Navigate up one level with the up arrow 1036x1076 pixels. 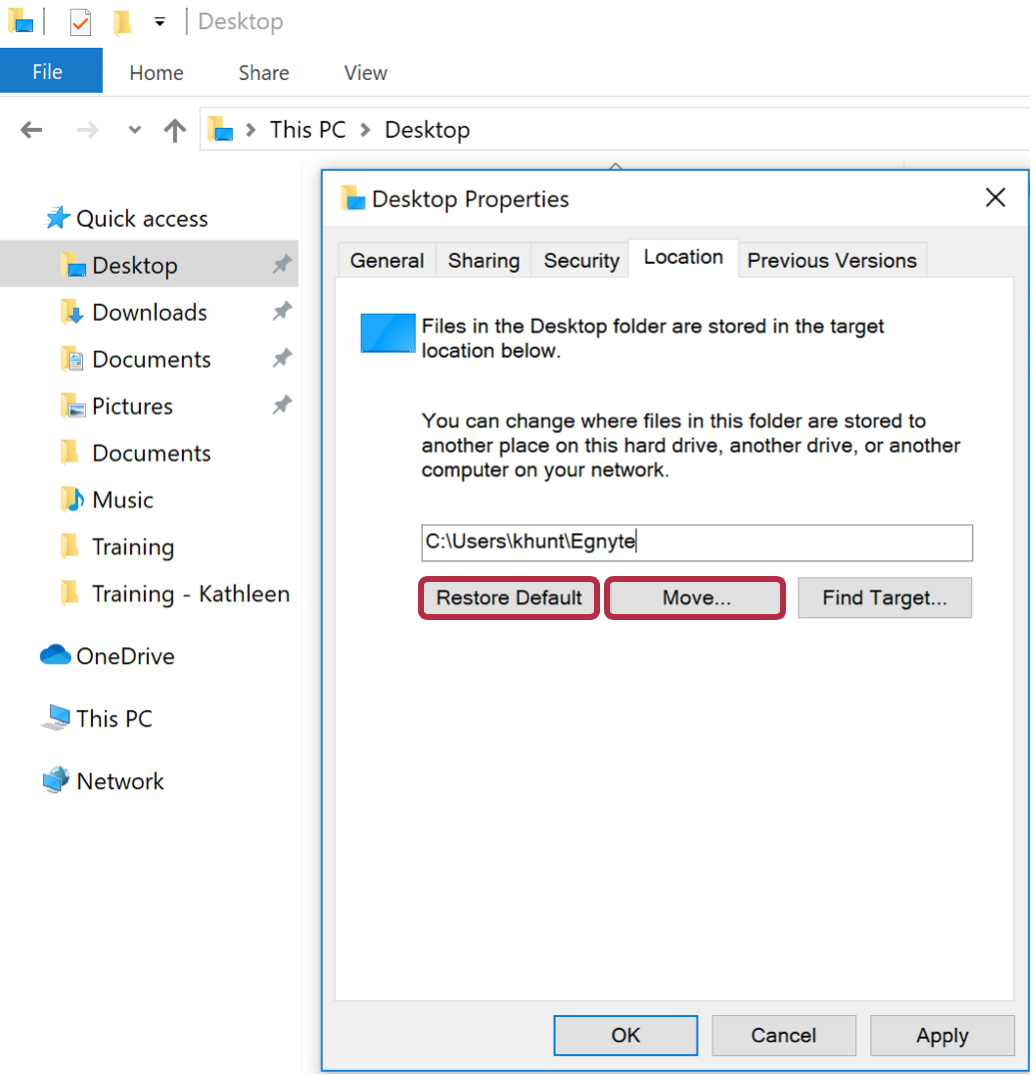[x=175, y=130]
